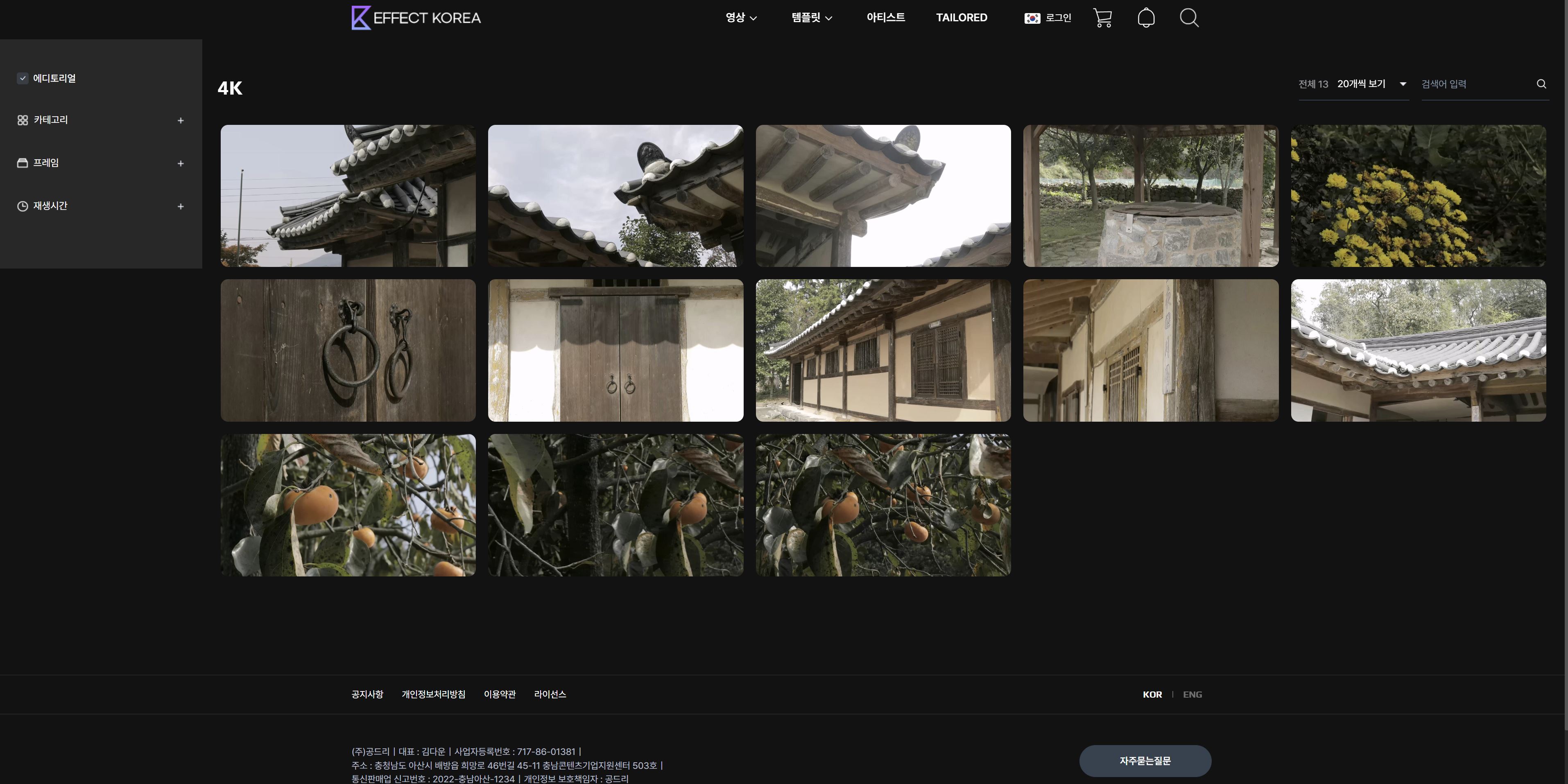Switch language to KOR
Image resolution: width=1568 pixels, height=784 pixels.
point(1152,694)
